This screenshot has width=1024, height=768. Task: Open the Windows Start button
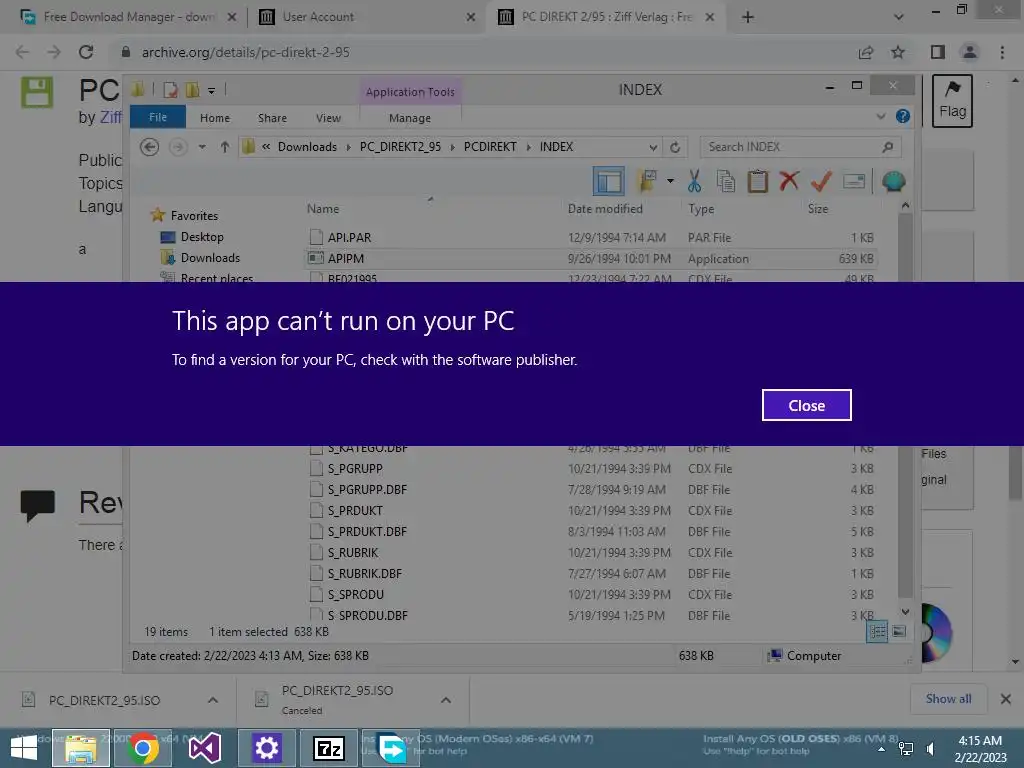[x=24, y=748]
